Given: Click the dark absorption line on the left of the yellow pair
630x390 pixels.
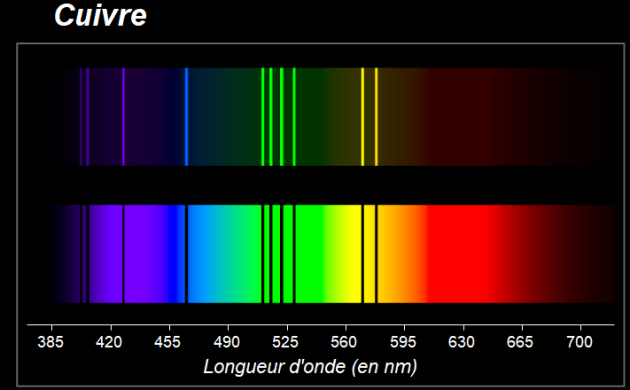Looking at the screenshot, I should click(362, 254).
